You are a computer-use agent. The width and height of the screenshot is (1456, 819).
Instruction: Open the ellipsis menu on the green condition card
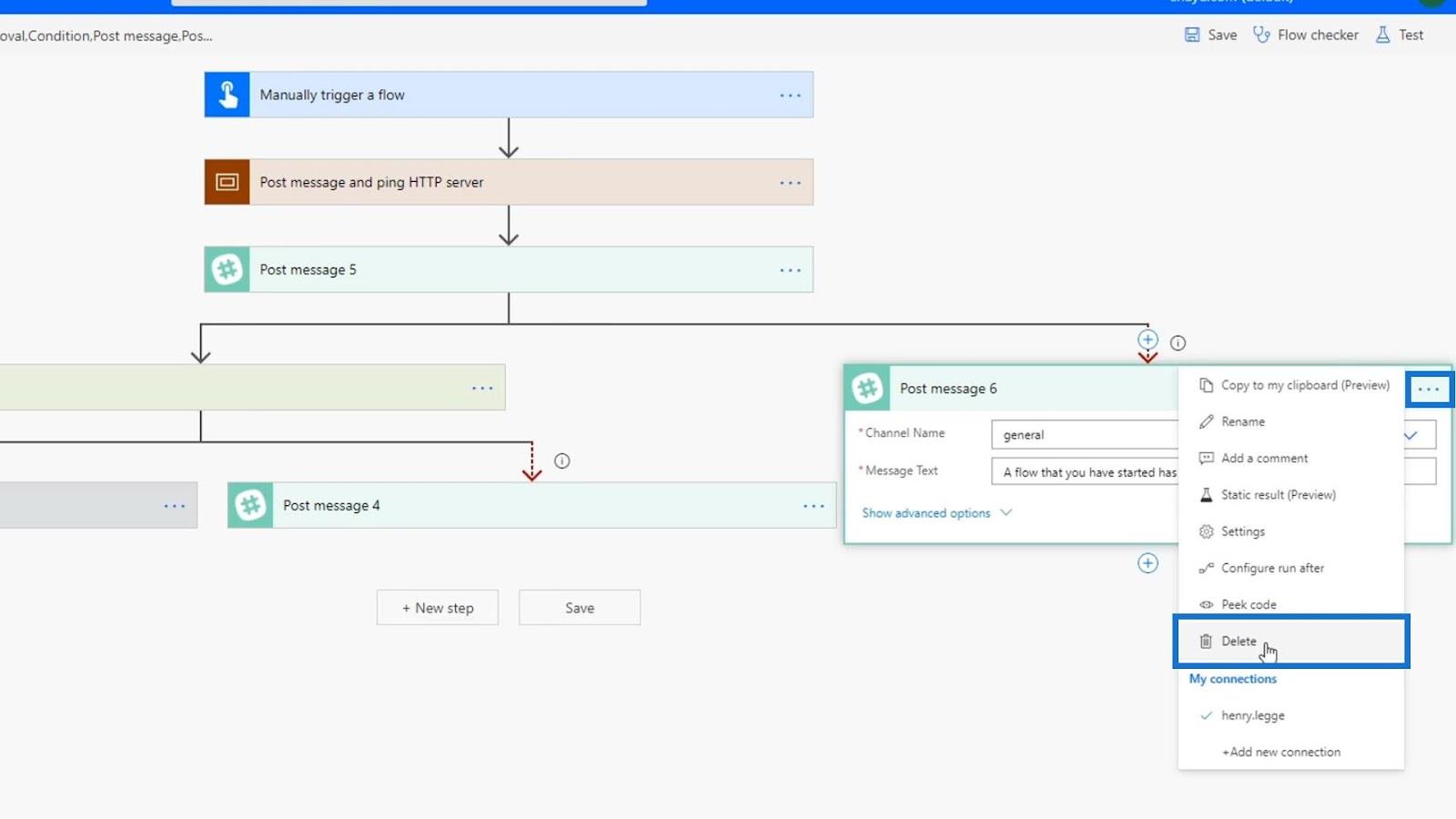(482, 389)
